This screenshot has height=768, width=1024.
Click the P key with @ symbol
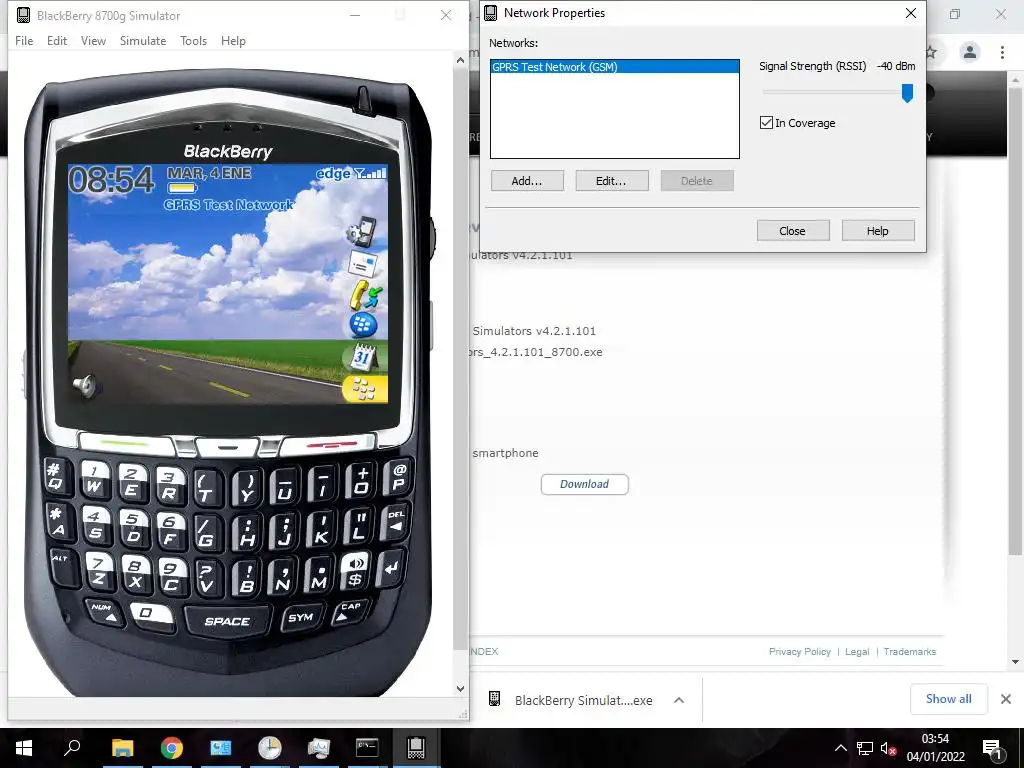point(398,476)
